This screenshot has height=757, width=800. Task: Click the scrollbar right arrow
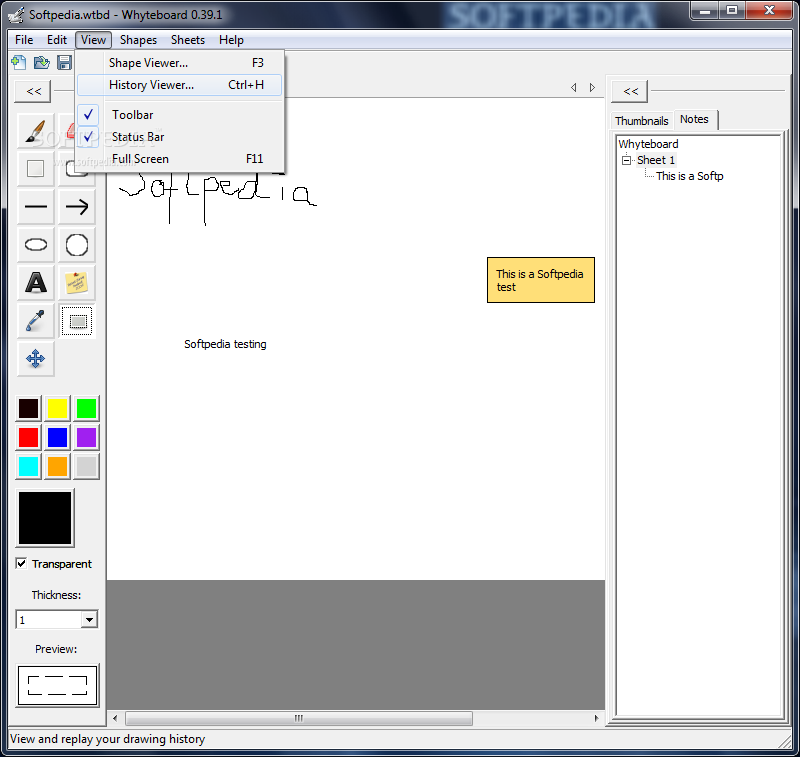[x=596, y=718]
